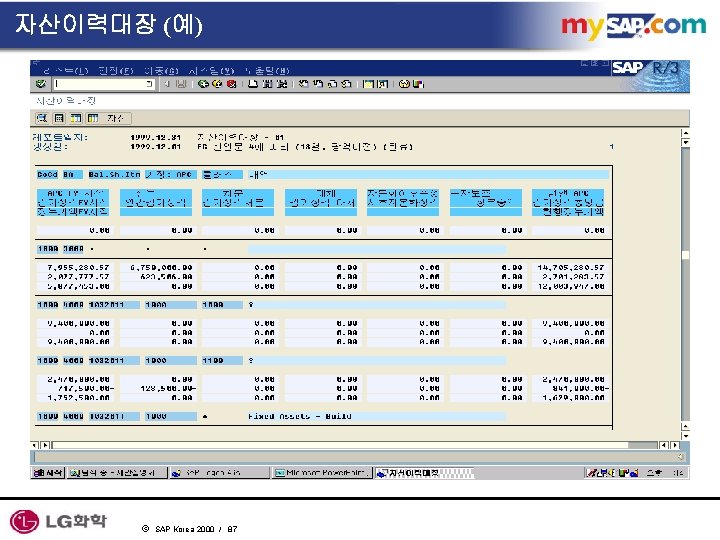This screenshot has width=720, height=540.
Task: Select value 14,705,280.57 in last column
Action: tap(571, 267)
